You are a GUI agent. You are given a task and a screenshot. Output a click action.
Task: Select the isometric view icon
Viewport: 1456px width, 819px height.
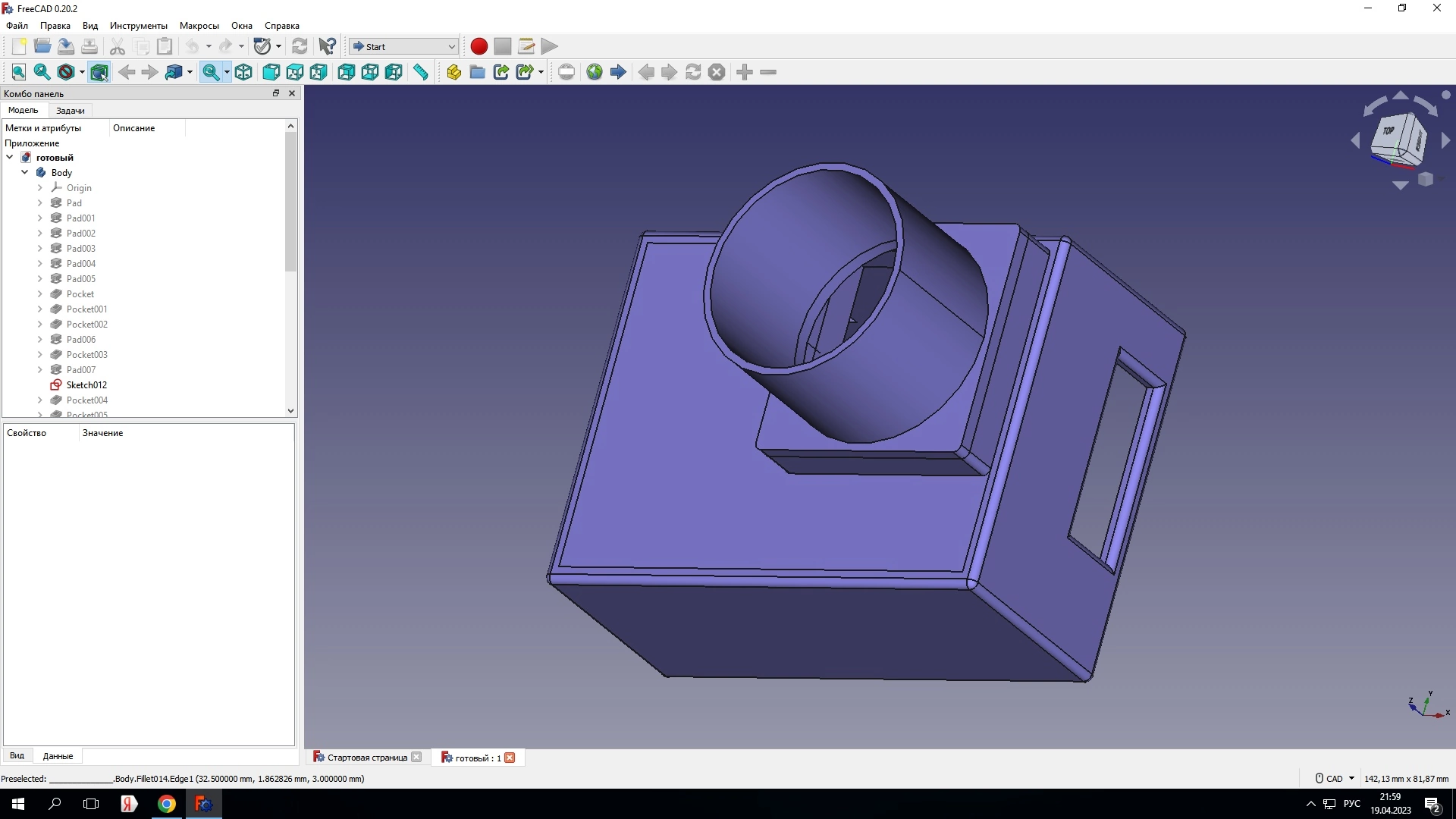coord(243,72)
